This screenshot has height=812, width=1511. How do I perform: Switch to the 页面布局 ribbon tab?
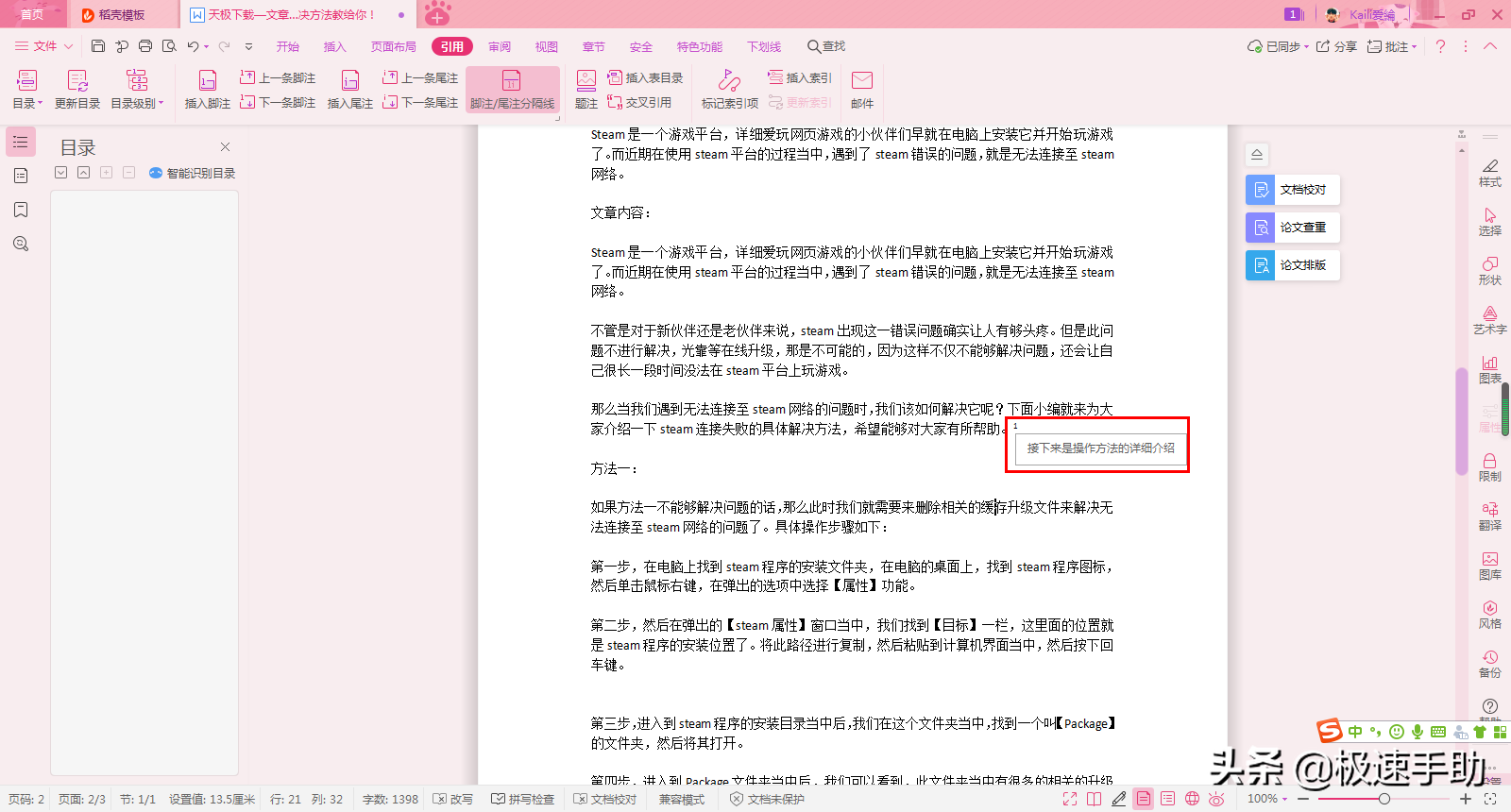point(394,46)
